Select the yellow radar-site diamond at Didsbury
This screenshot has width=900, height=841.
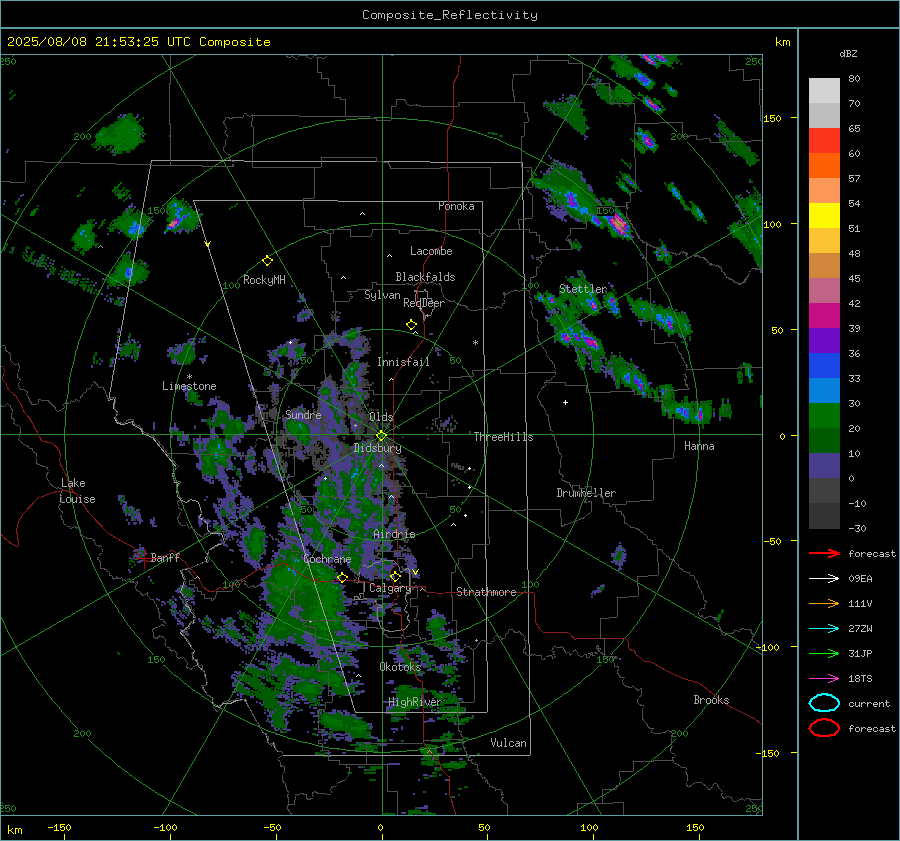[381, 436]
